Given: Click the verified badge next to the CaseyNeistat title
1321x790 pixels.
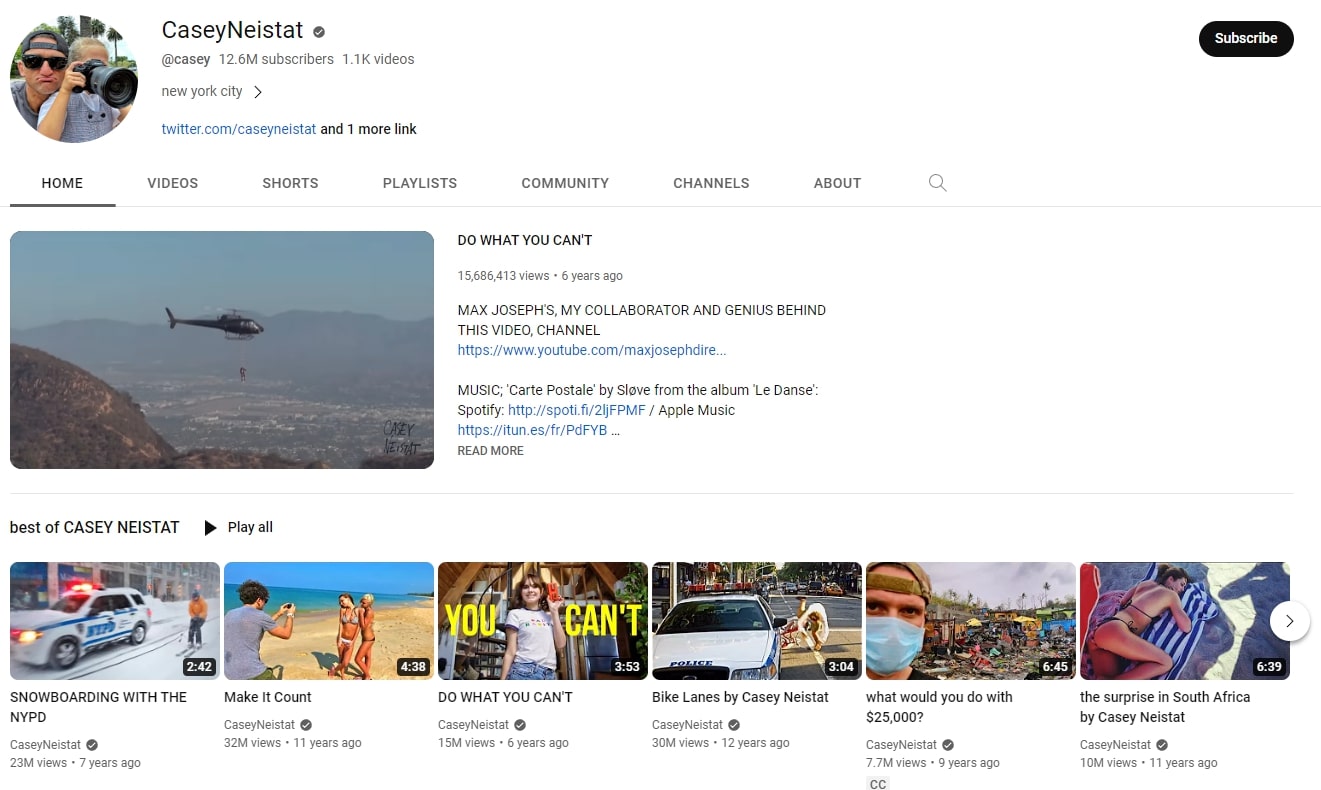Looking at the screenshot, I should (319, 32).
